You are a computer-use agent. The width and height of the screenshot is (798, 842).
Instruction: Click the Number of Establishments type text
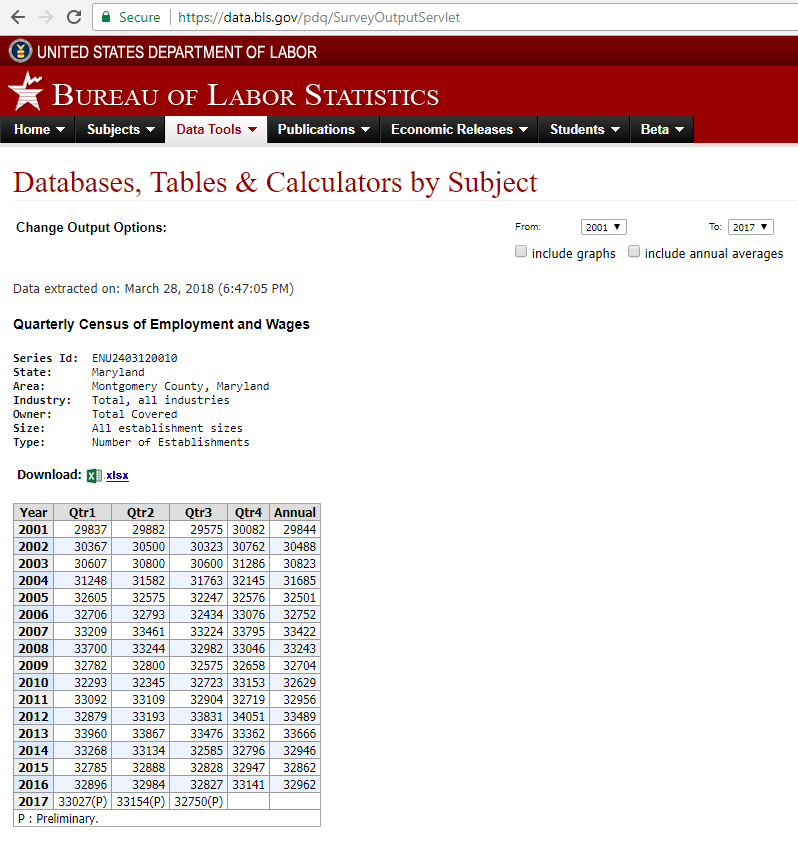coord(170,442)
